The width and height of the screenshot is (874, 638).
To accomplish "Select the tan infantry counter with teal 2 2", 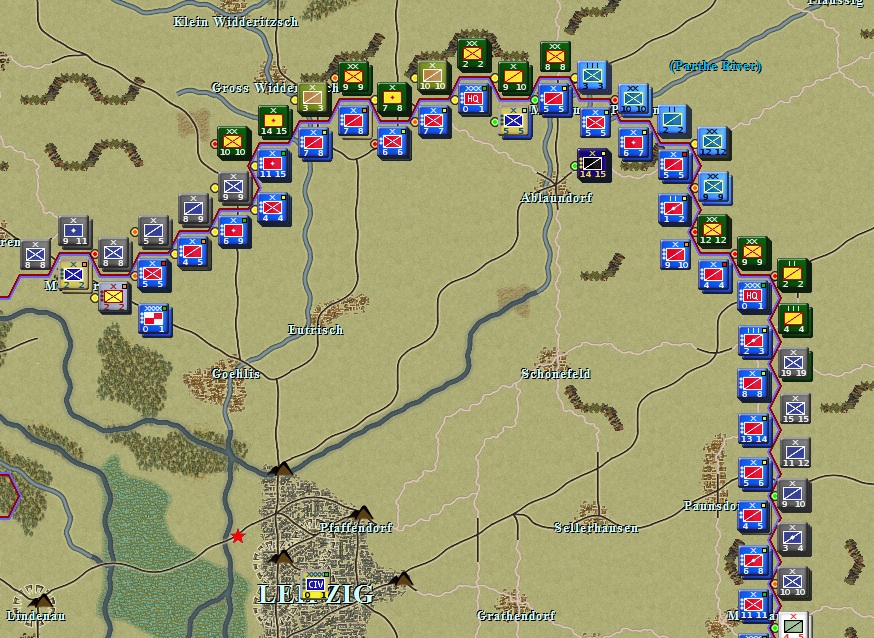I will 74,276.
